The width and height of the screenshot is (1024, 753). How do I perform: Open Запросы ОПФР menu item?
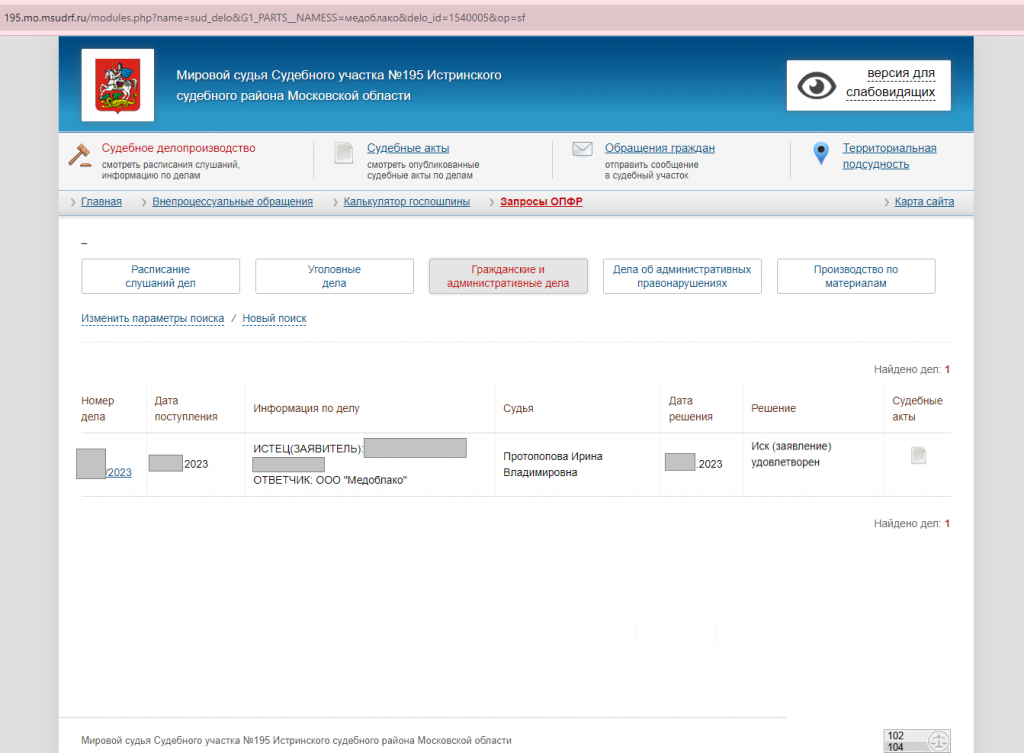pos(541,202)
